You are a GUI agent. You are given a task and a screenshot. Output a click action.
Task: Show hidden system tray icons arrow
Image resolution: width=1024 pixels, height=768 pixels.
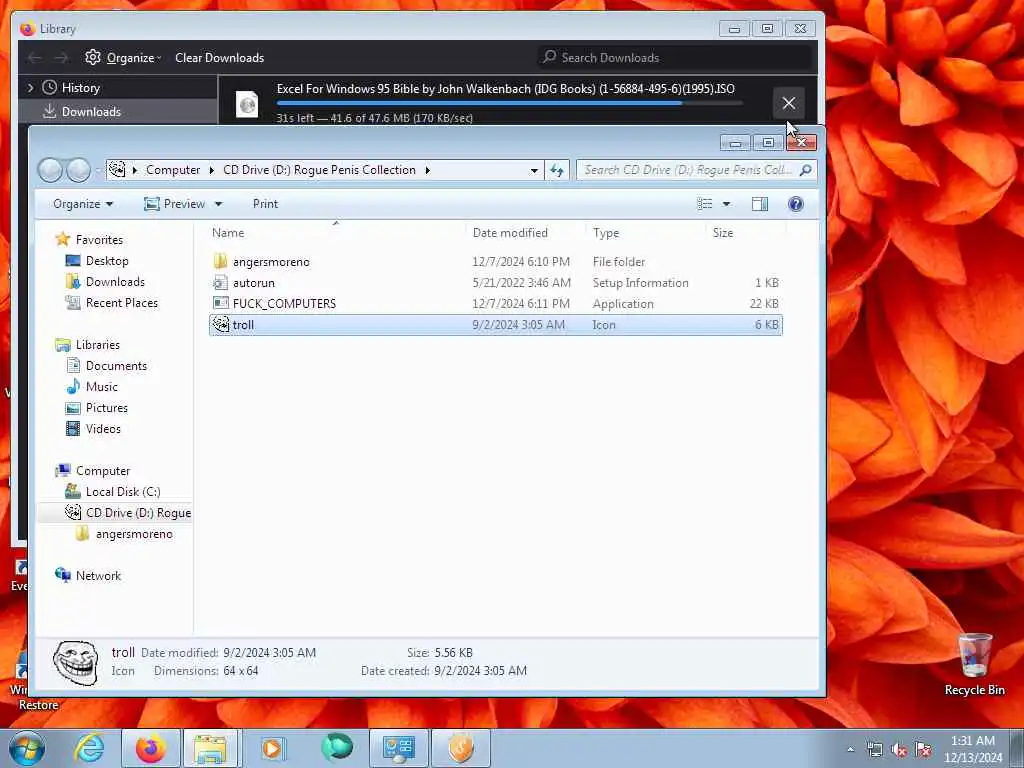tap(850, 750)
